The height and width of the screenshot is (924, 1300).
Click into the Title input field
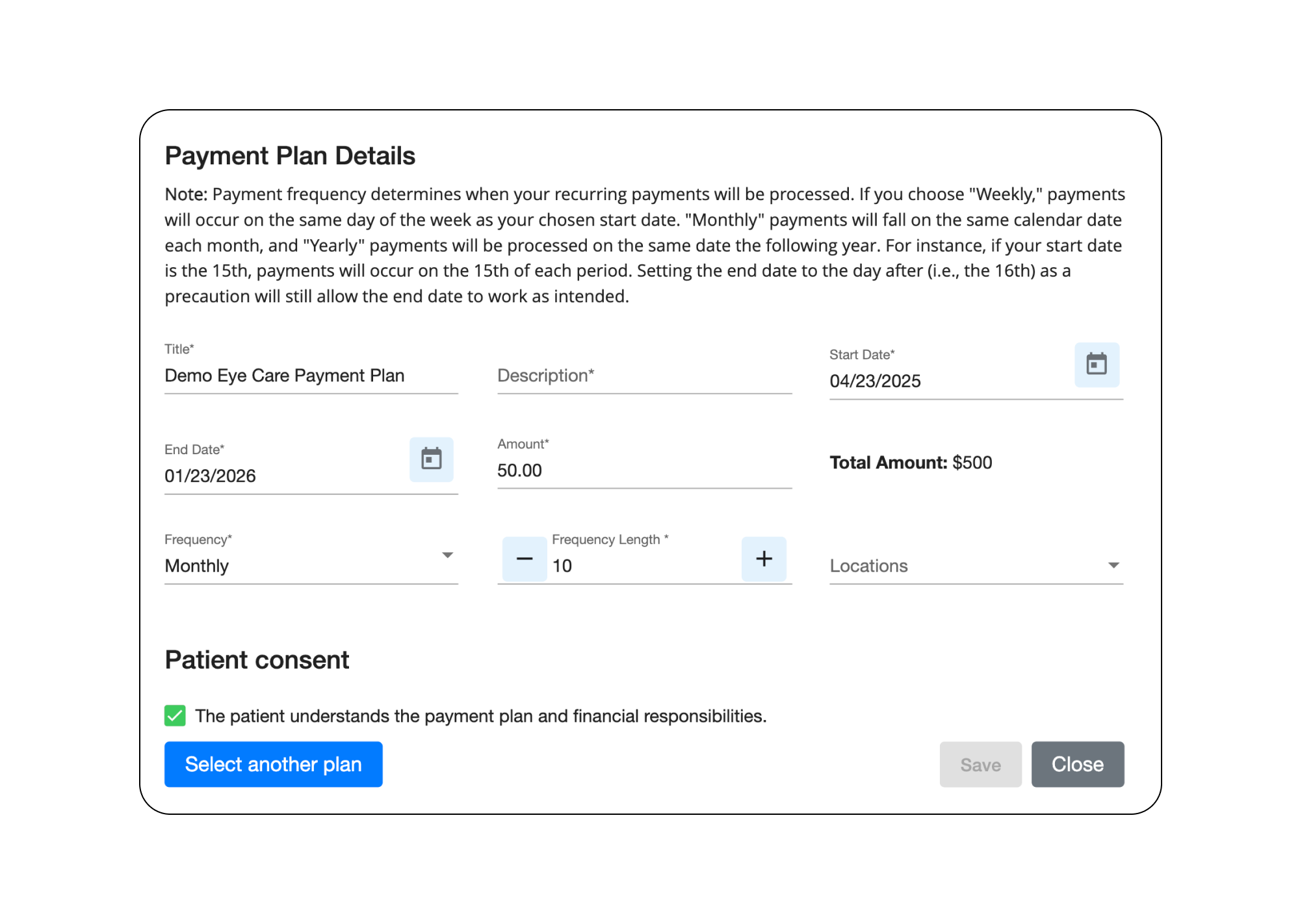pos(311,376)
